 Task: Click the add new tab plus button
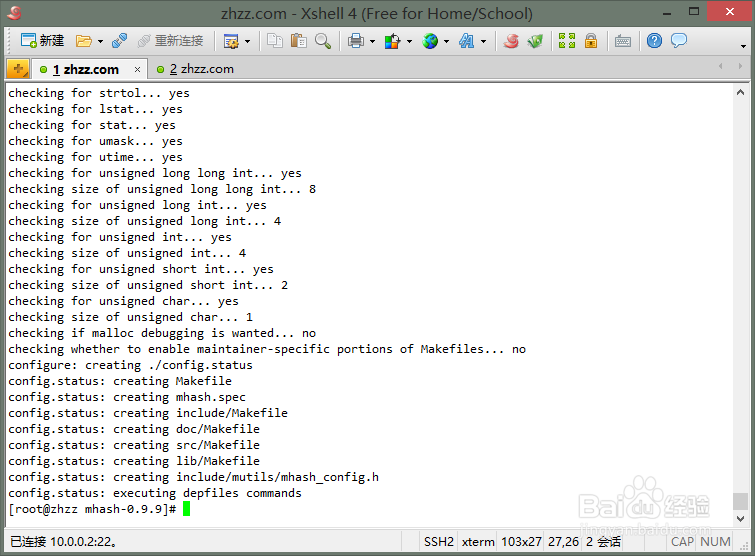pyautogui.click(x=18, y=69)
